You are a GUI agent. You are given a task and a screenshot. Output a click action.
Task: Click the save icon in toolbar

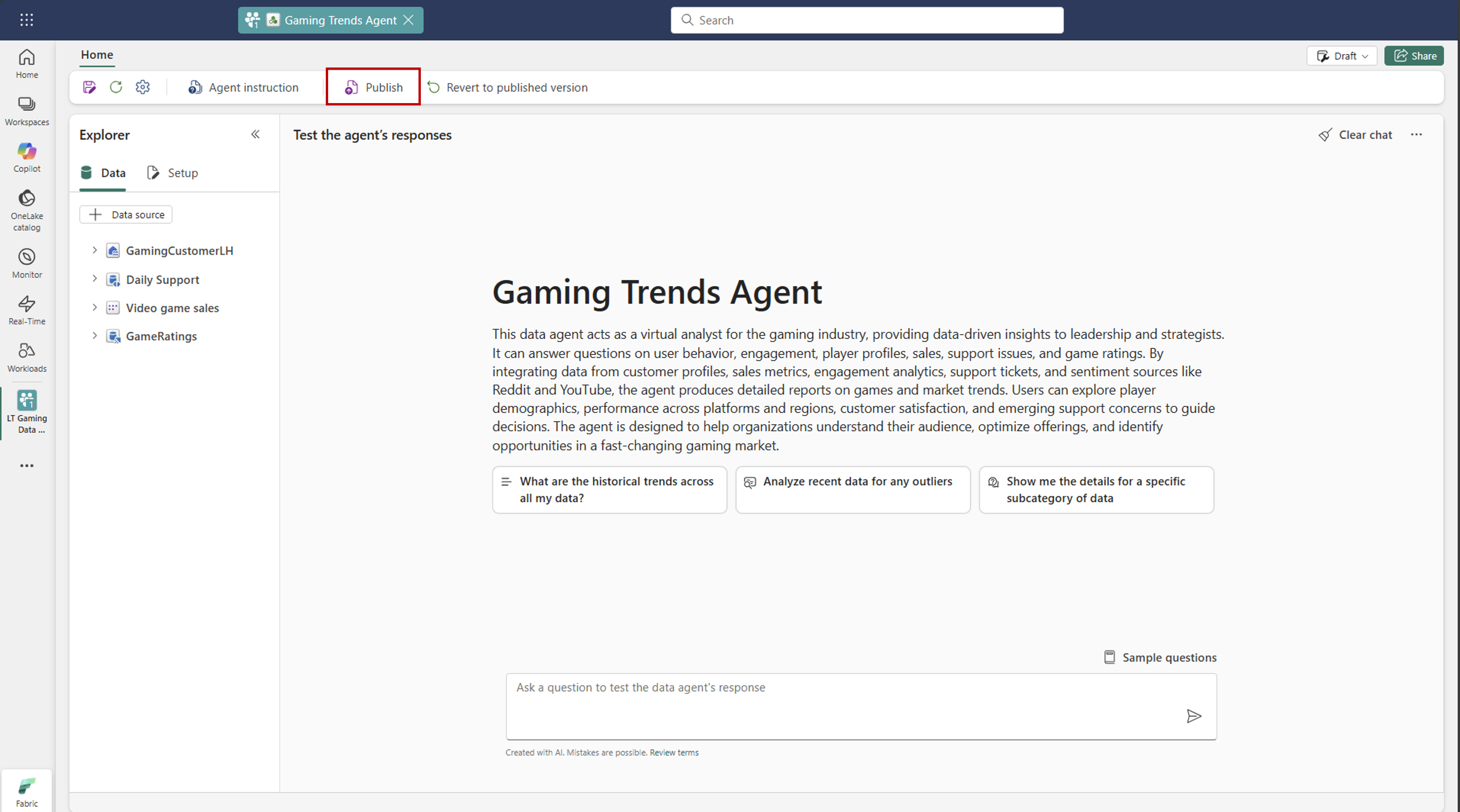pos(89,87)
